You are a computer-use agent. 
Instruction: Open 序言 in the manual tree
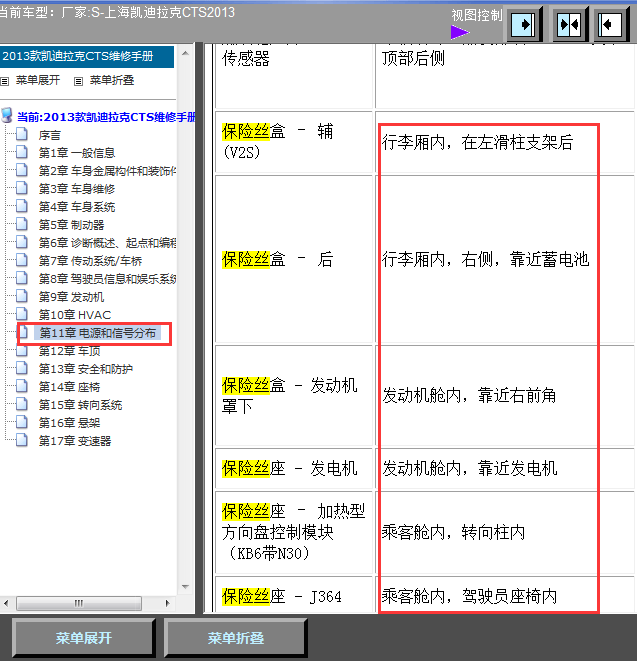(50, 135)
